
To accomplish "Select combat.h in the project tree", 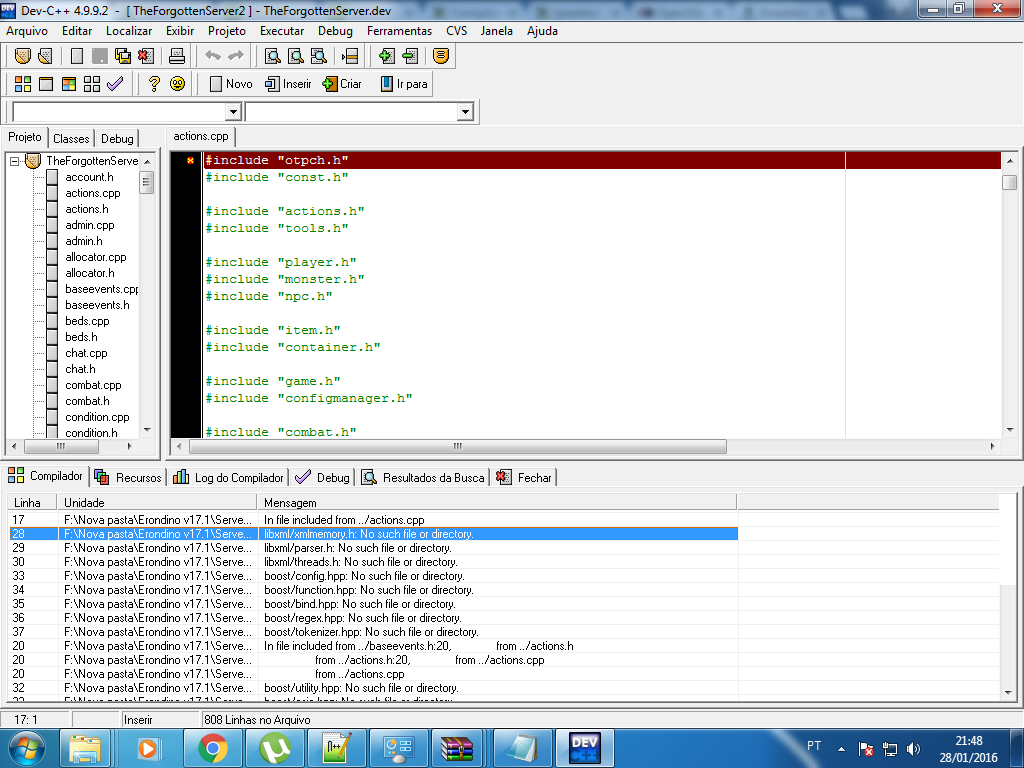I will click(87, 401).
